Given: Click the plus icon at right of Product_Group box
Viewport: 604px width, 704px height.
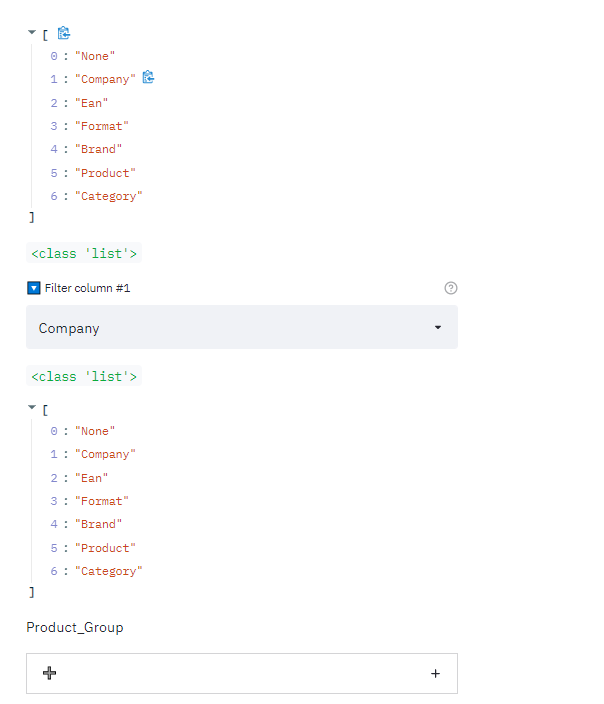Looking at the screenshot, I should pyautogui.click(x=435, y=674).
